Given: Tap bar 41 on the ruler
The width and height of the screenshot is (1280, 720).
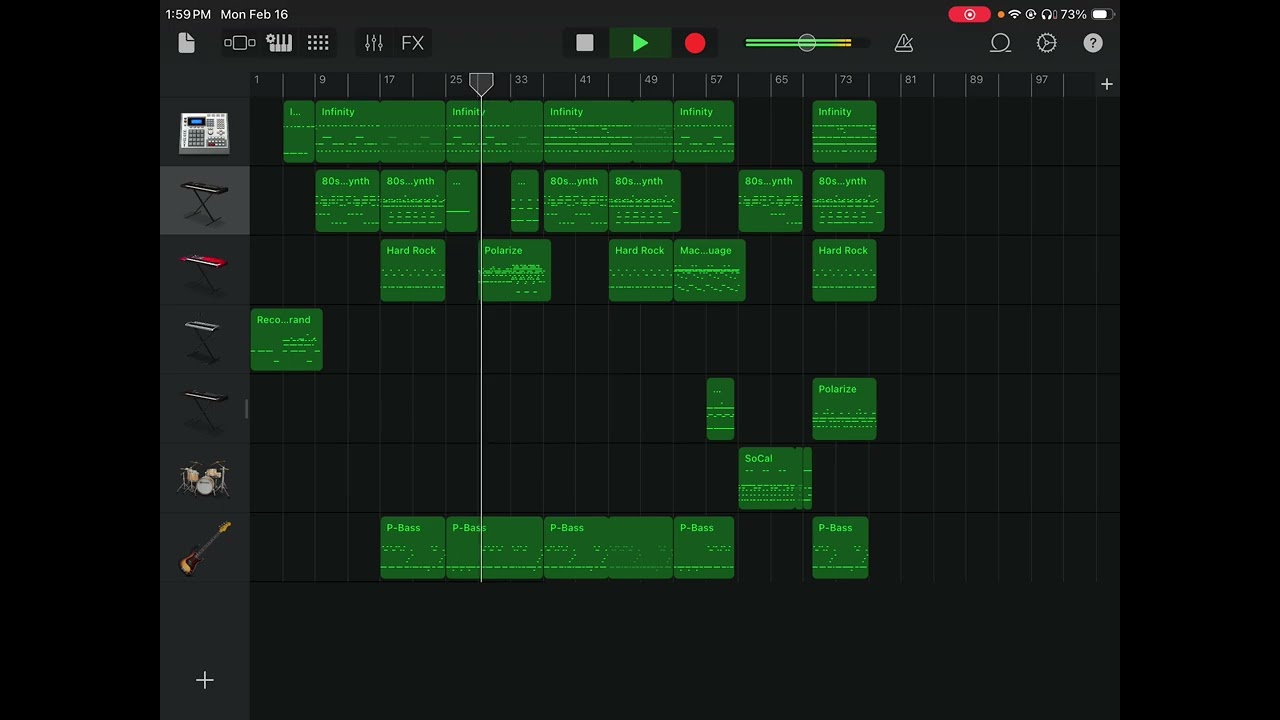Looking at the screenshot, I should pos(585,80).
